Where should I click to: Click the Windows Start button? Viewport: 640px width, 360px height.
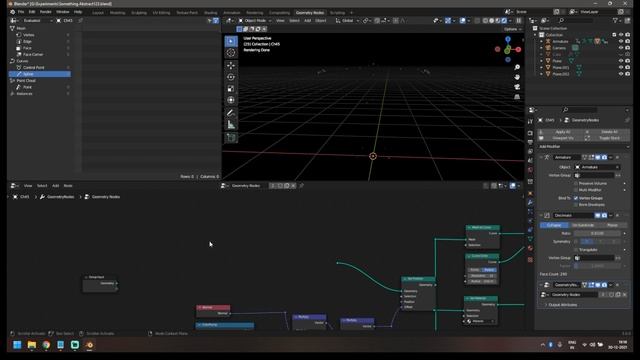click(17, 345)
